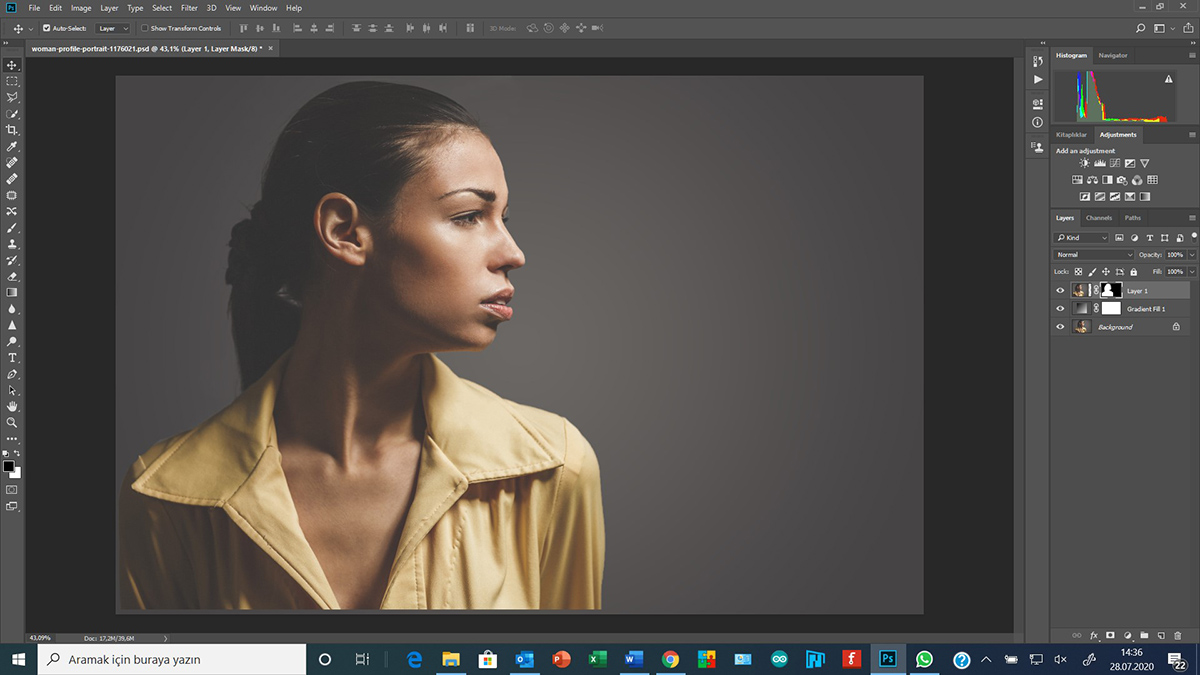Enable Show Transform Controls checkbox

[x=145, y=28]
